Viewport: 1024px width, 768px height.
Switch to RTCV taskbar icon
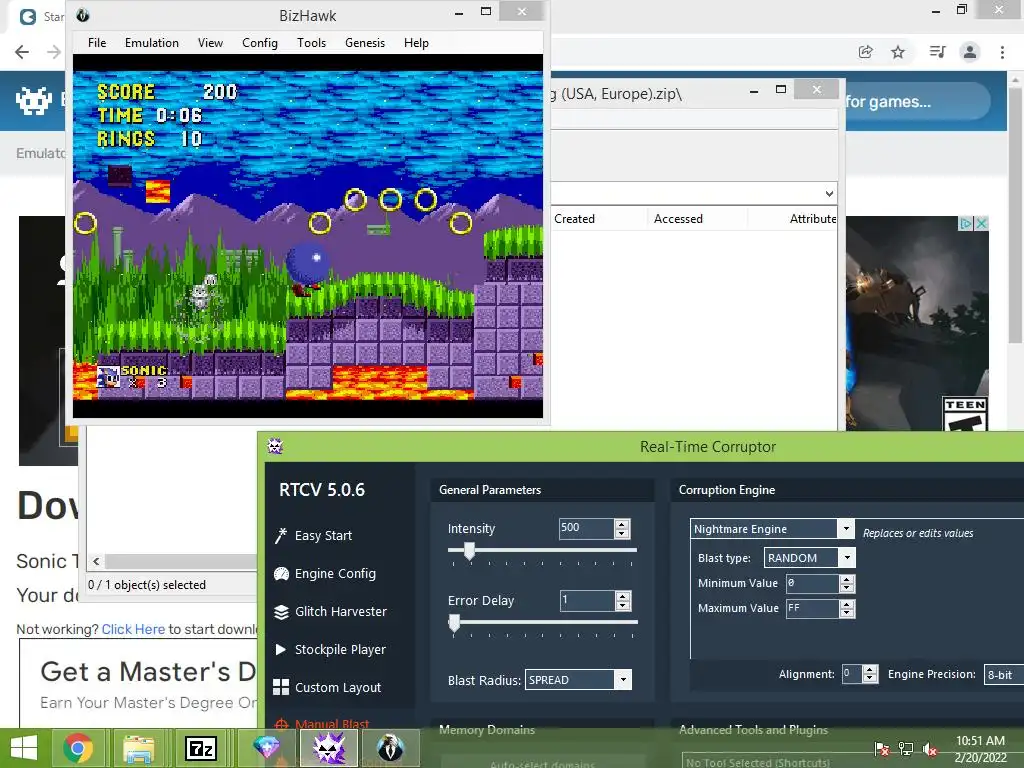[328, 748]
